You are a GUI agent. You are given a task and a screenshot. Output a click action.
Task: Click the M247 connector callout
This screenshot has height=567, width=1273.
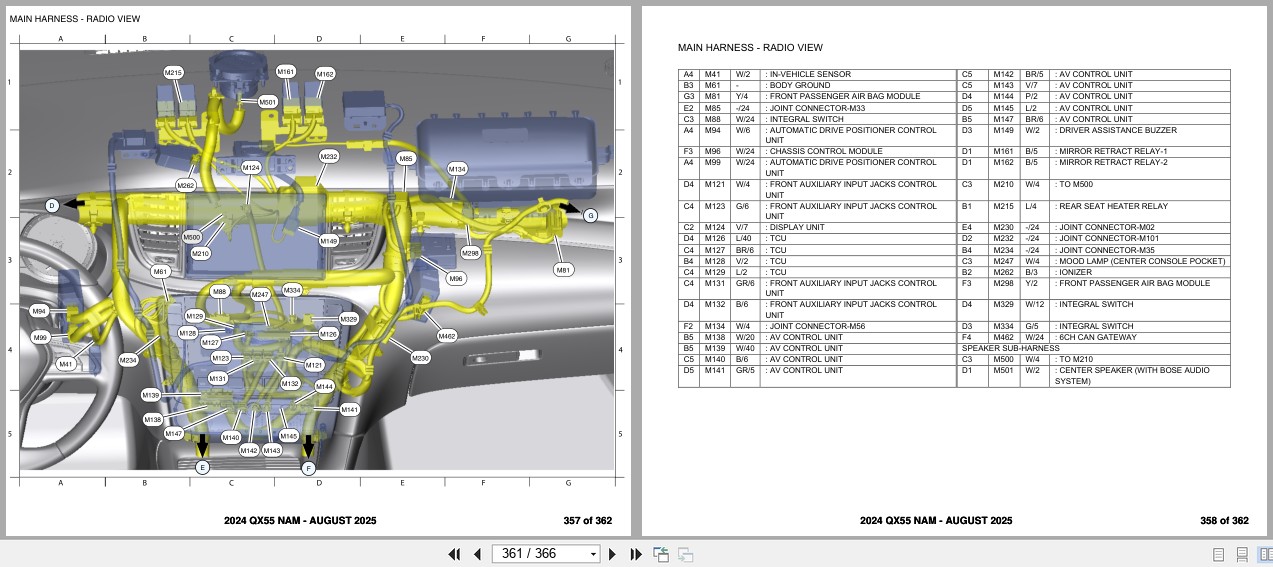tap(260, 295)
